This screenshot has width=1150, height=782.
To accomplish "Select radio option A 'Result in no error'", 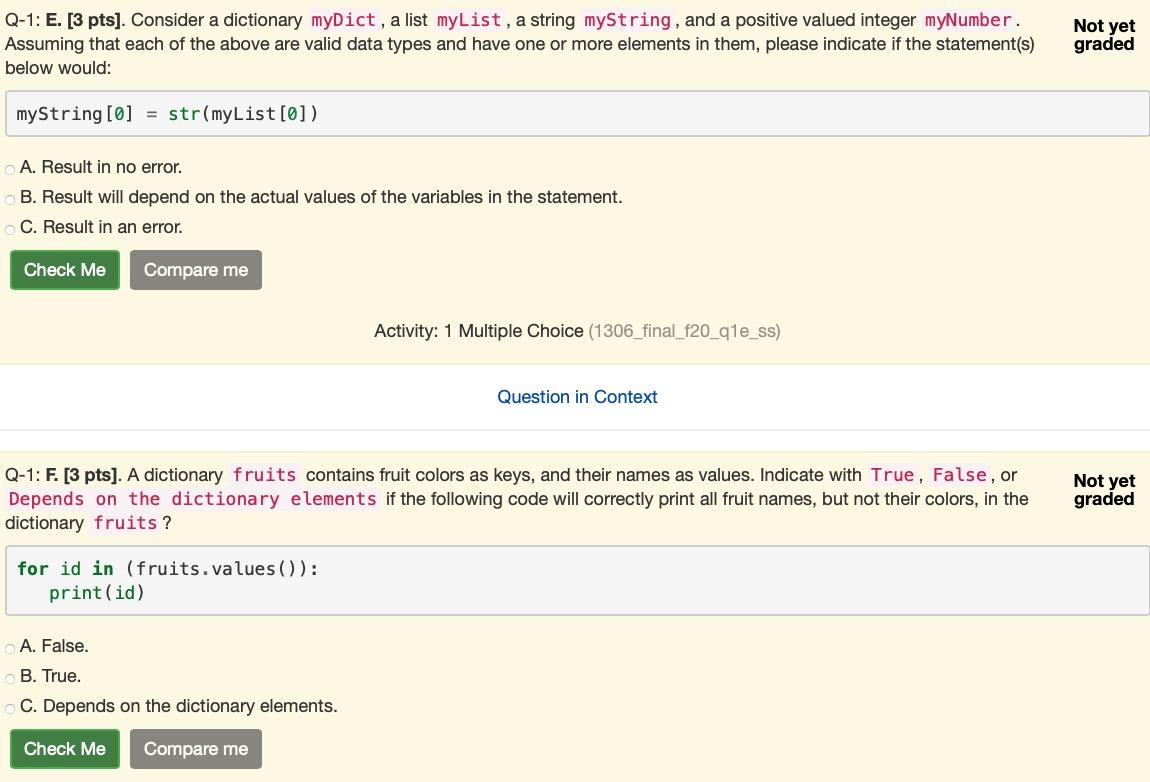I will [10, 169].
